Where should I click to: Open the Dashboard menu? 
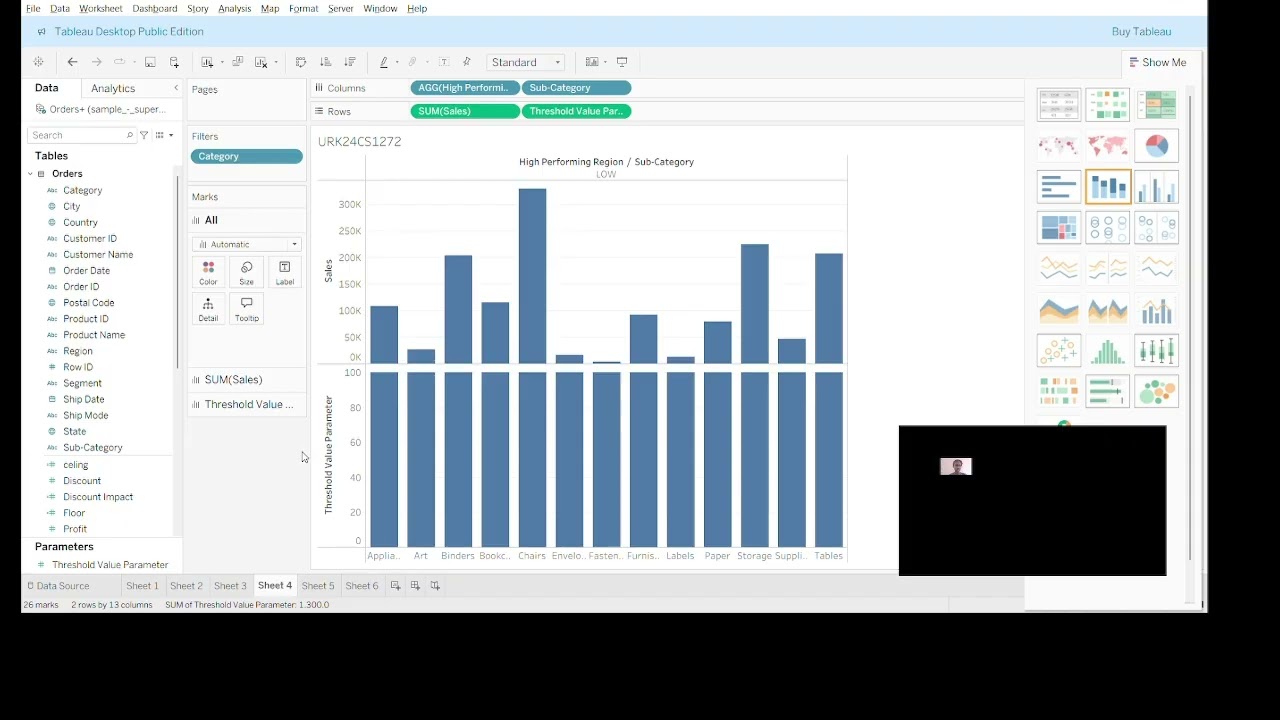pyautogui.click(x=155, y=8)
